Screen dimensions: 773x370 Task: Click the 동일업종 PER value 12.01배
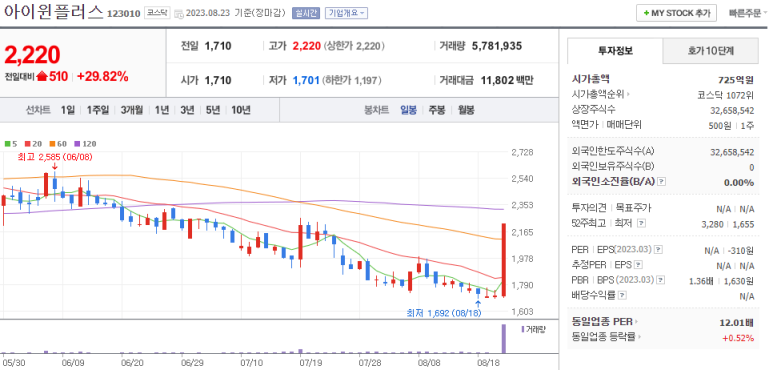click(x=737, y=323)
